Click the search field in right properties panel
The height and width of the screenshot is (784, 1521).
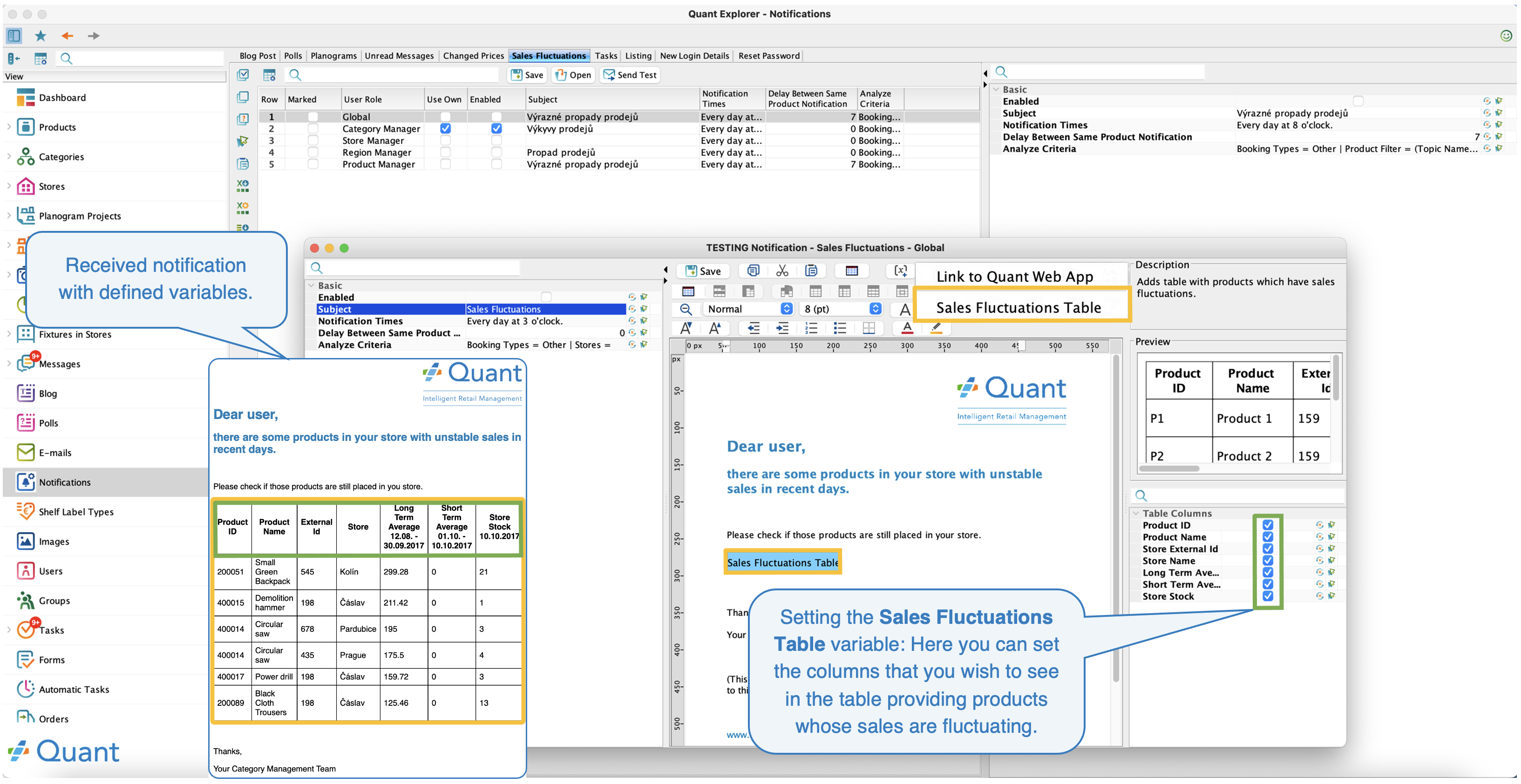click(x=1098, y=72)
